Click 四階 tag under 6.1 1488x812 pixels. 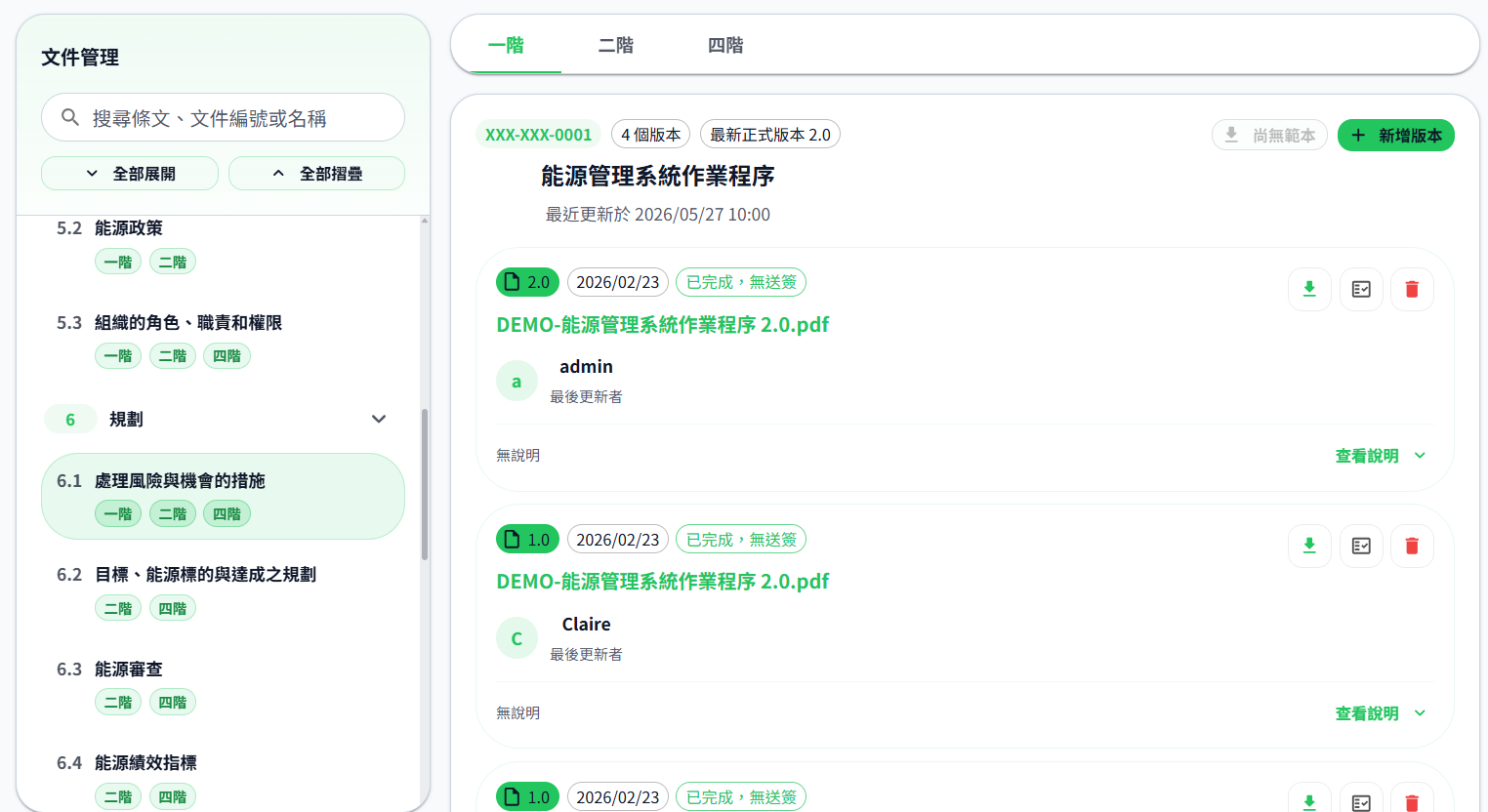click(x=227, y=513)
